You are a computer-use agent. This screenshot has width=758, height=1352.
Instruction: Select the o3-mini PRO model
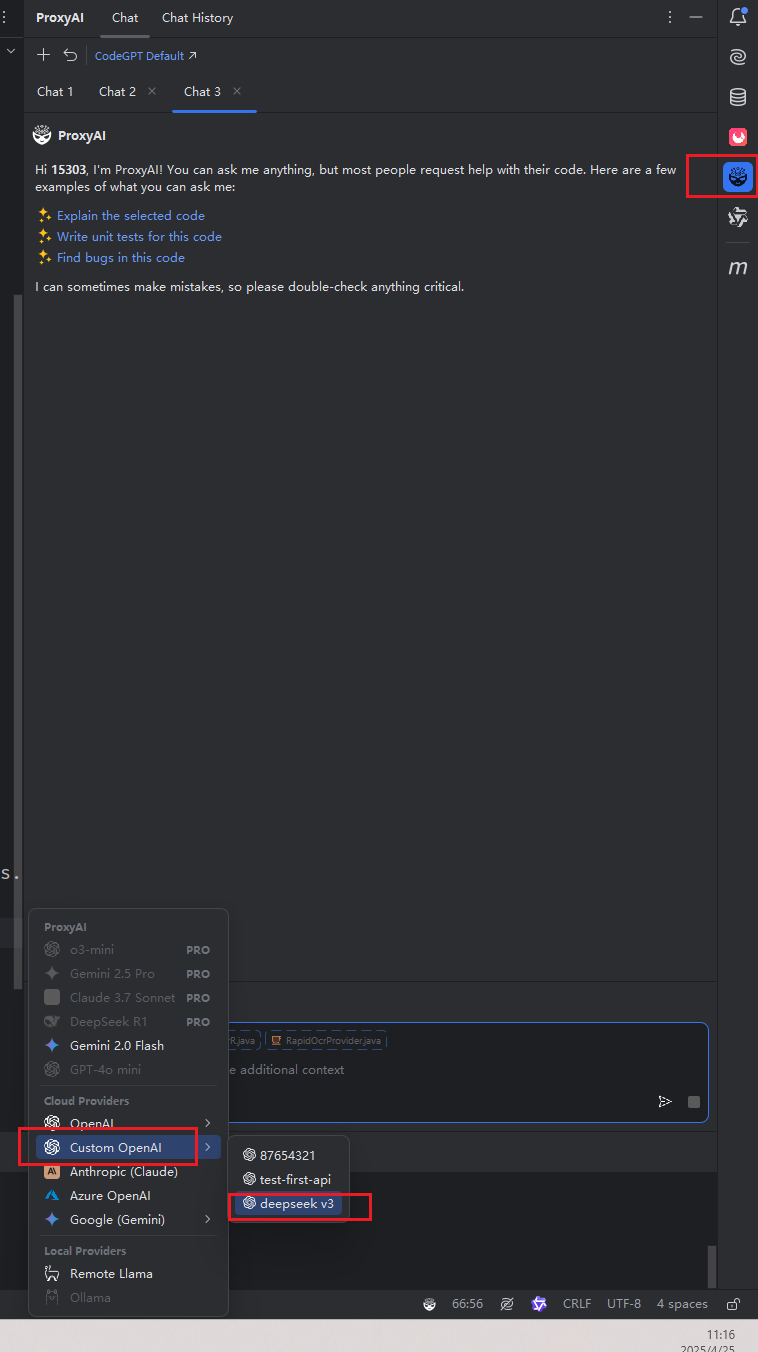point(128,950)
